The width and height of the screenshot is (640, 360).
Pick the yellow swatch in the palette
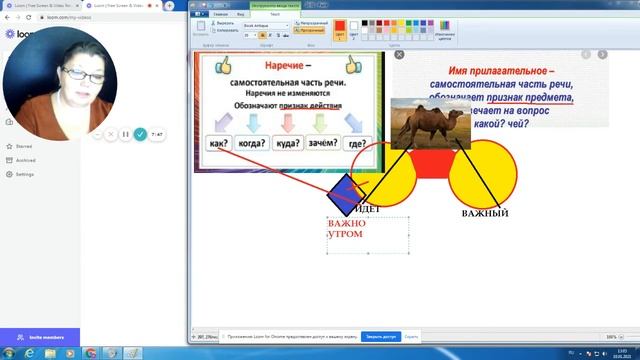pos(401,23)
